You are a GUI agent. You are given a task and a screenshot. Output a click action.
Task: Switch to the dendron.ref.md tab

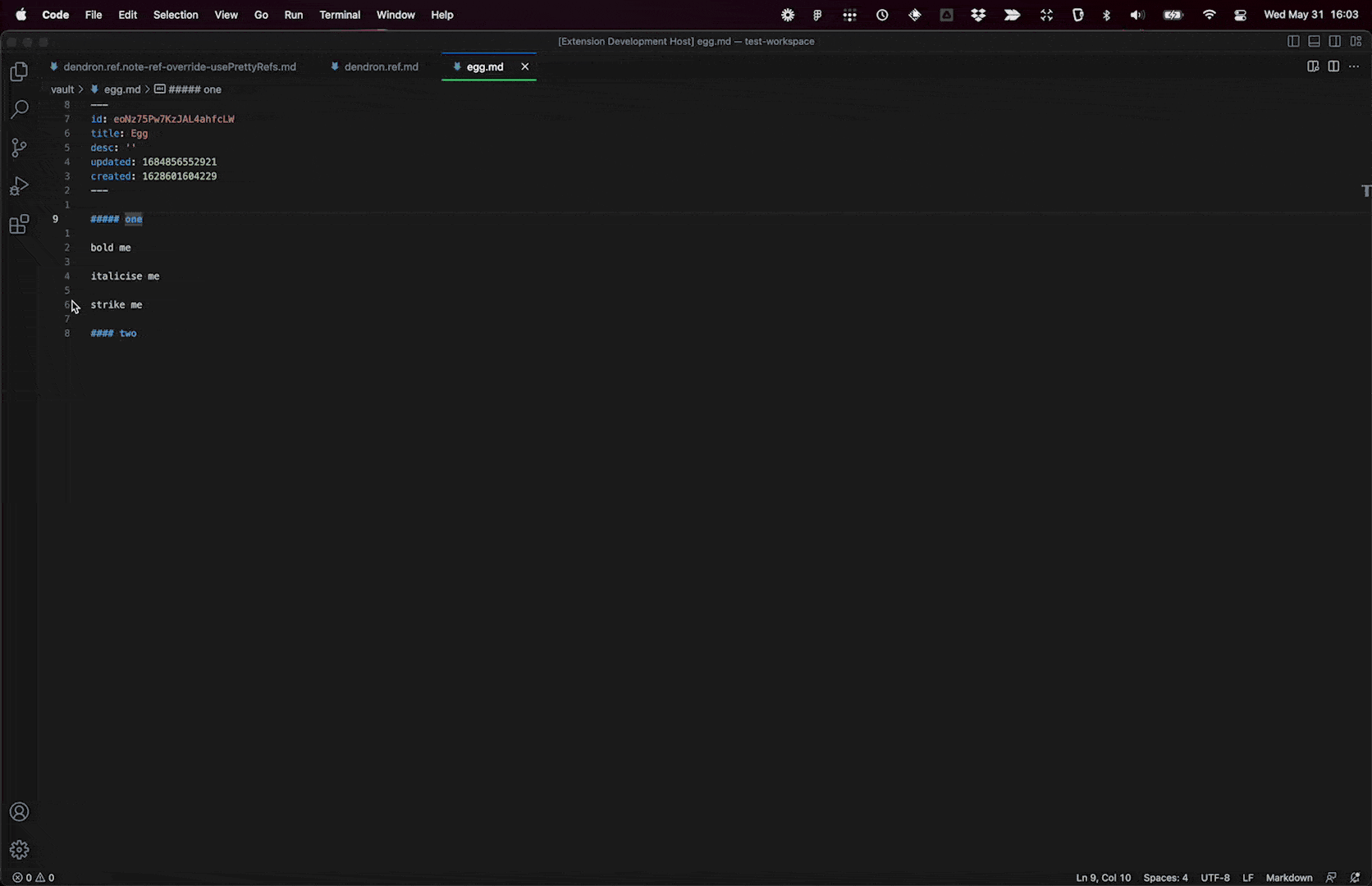point(380,66)
